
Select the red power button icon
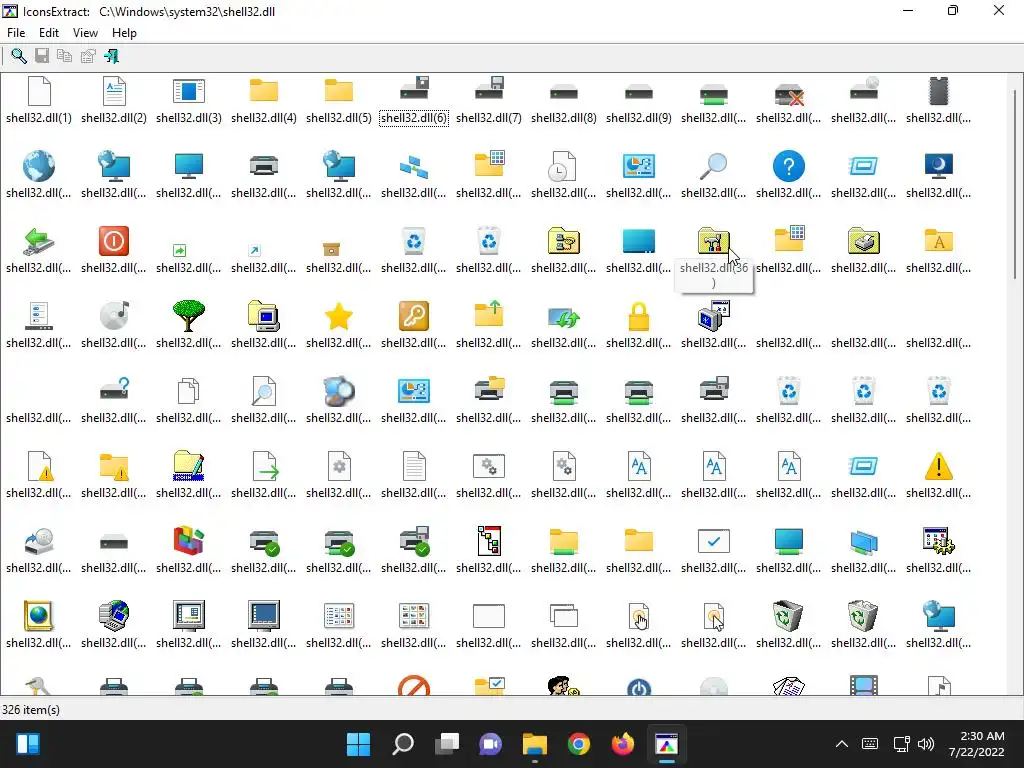(x=114, y=241)
